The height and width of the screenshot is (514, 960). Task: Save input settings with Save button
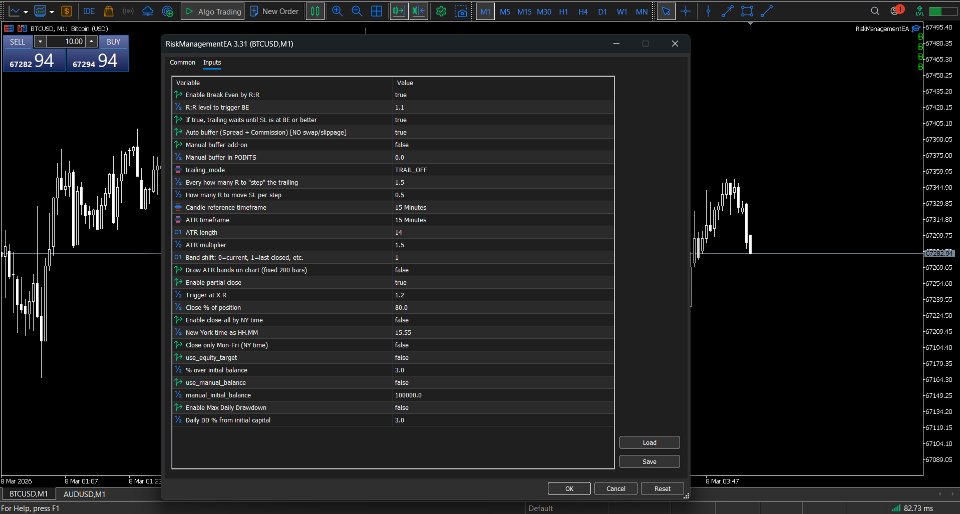[649, 461]
